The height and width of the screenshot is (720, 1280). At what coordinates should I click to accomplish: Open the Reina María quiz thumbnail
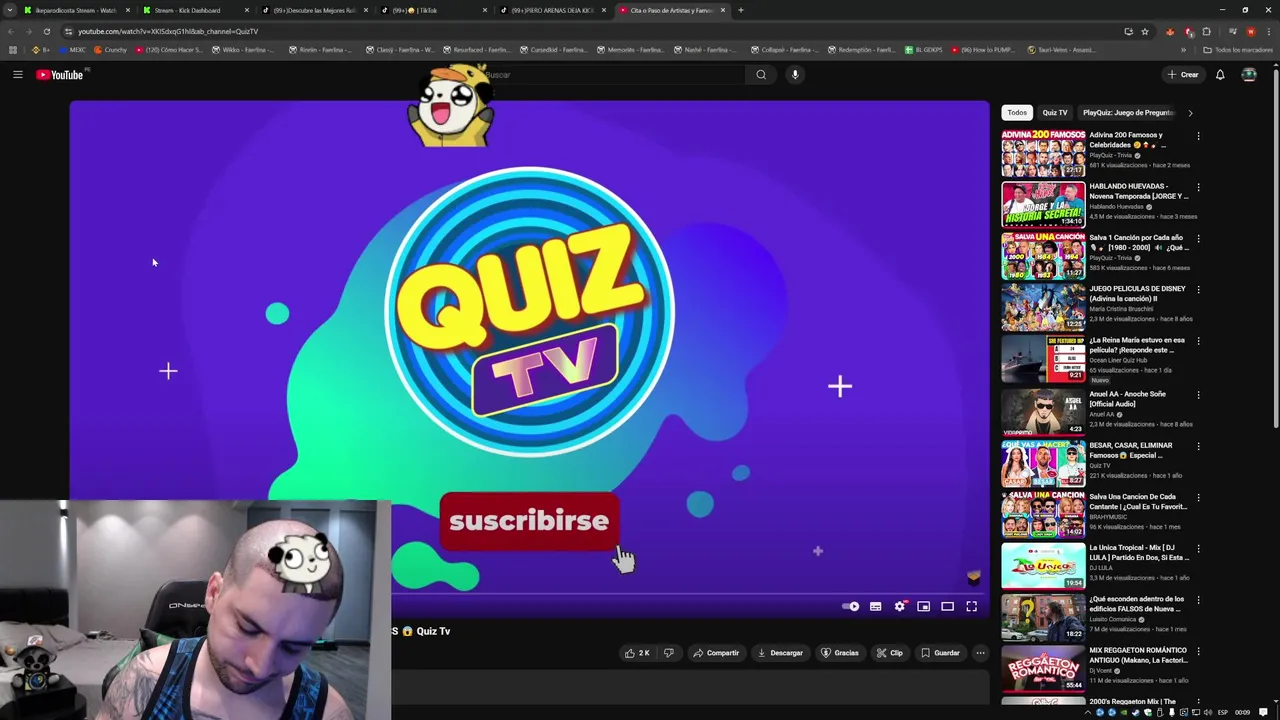pyautogui.click(x=1043, y=359)
